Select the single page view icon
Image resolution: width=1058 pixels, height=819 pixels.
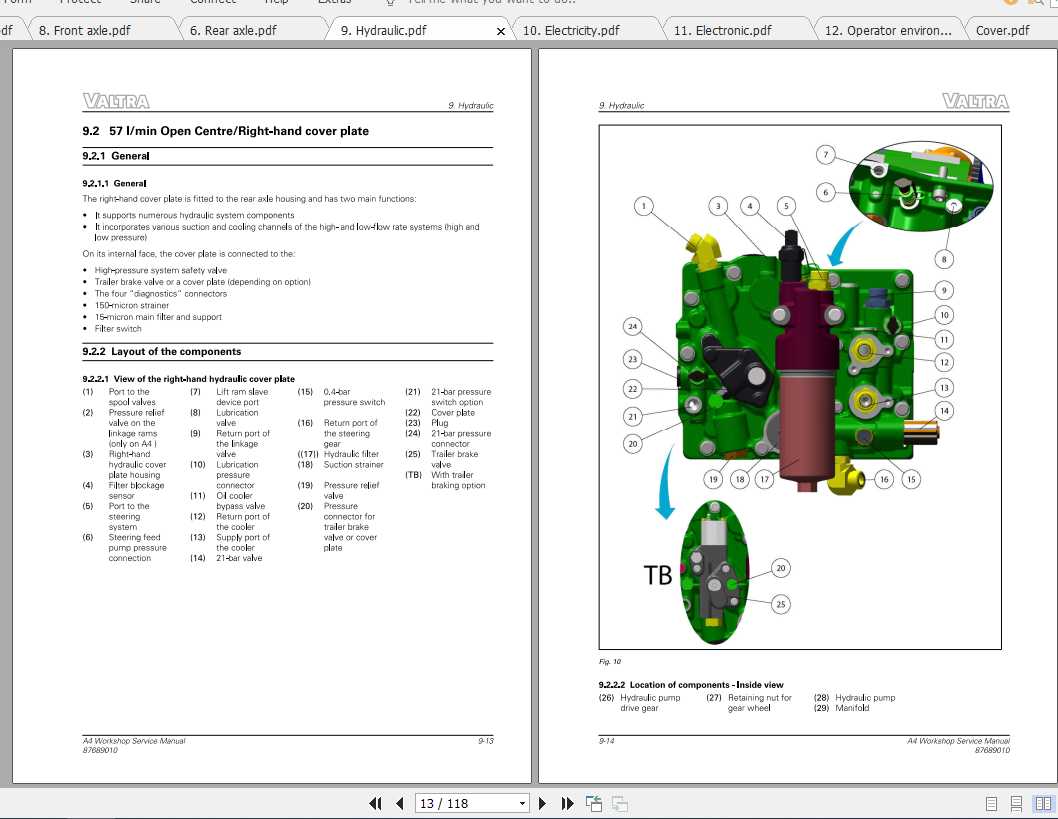coord(991,803)
